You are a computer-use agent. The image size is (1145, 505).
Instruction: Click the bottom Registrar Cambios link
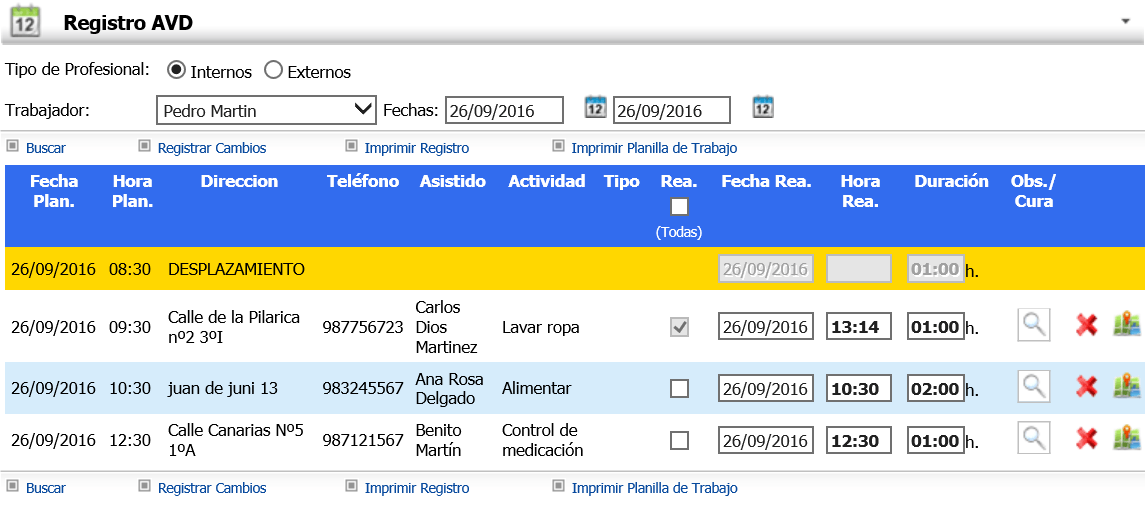coord(212,488)
